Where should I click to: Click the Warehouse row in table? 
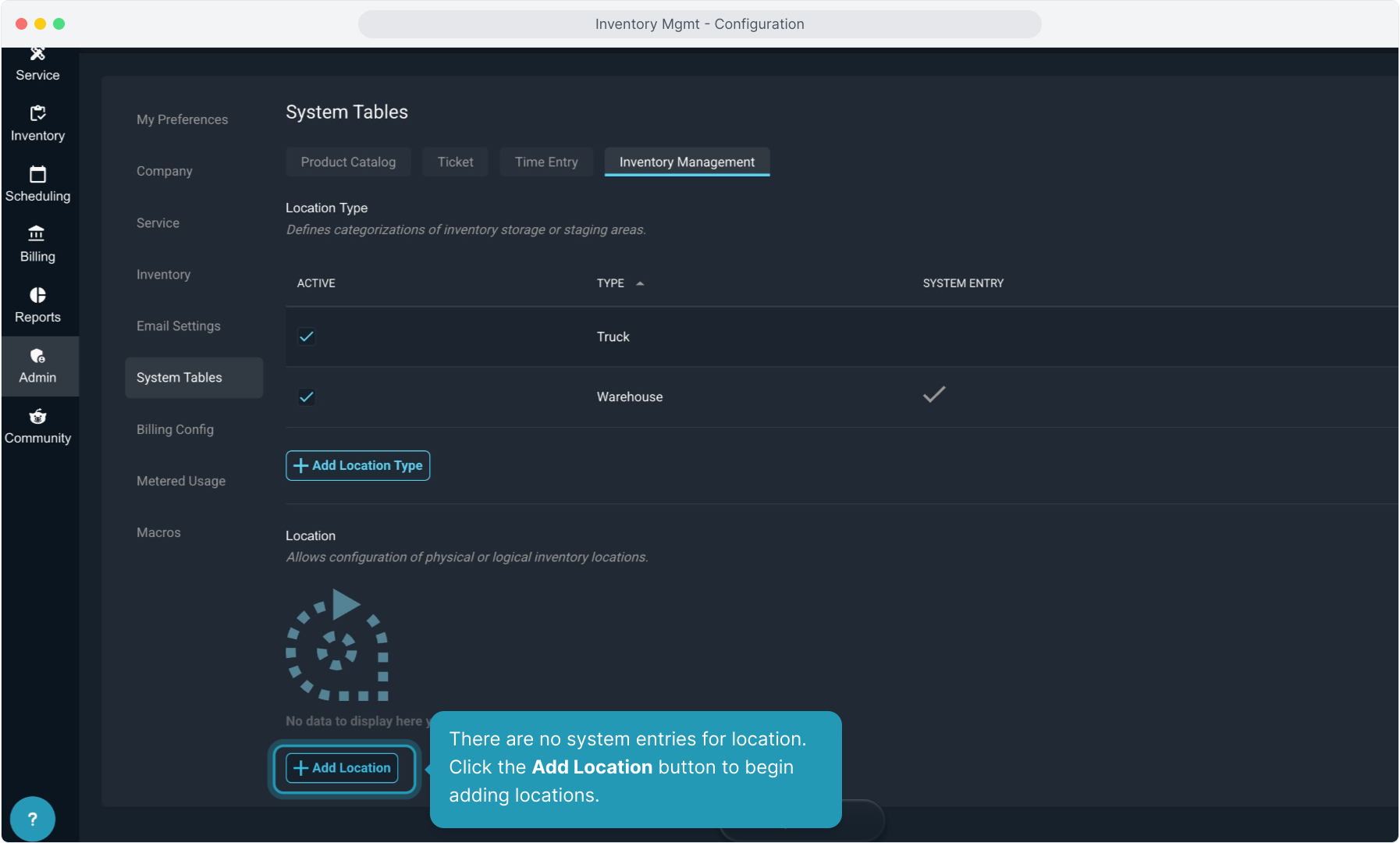tap(629, 397)
